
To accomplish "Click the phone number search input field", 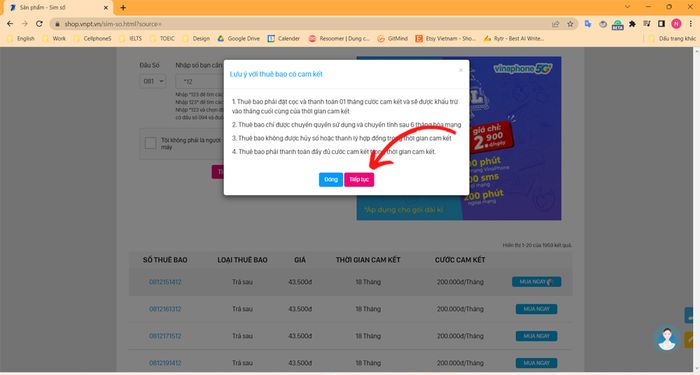I will point(200,82).
